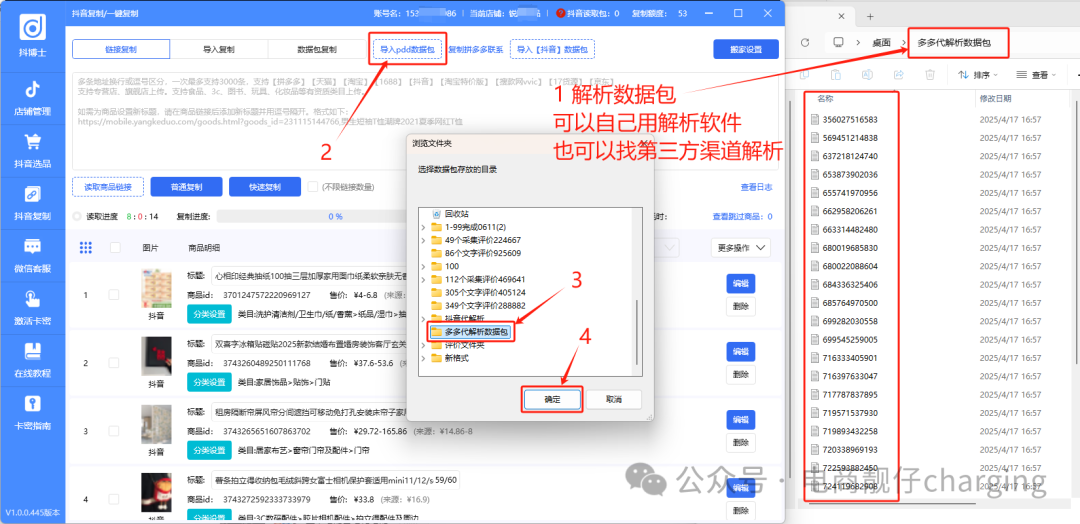This screenshot has width=1080, height=524.
Task: Open the 查看日志 link
Action: (756, 187)
